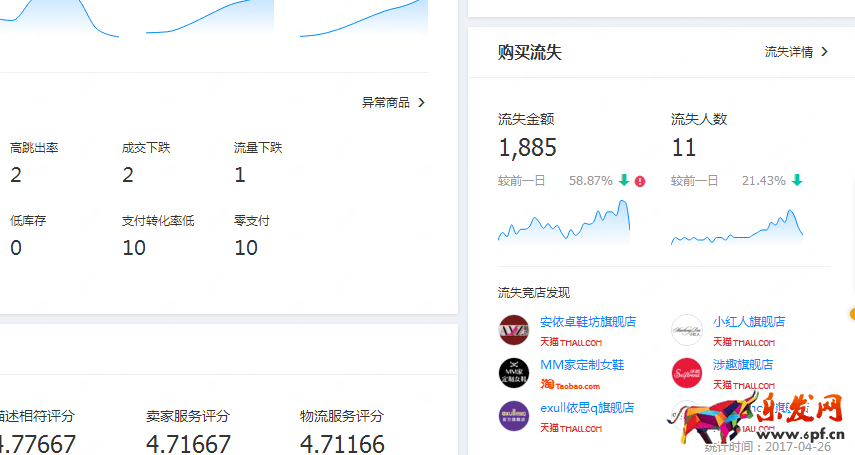This screenshot has width=855, height=455.
Task: Open the 异常商品 link
Action: tap(386, 102)
